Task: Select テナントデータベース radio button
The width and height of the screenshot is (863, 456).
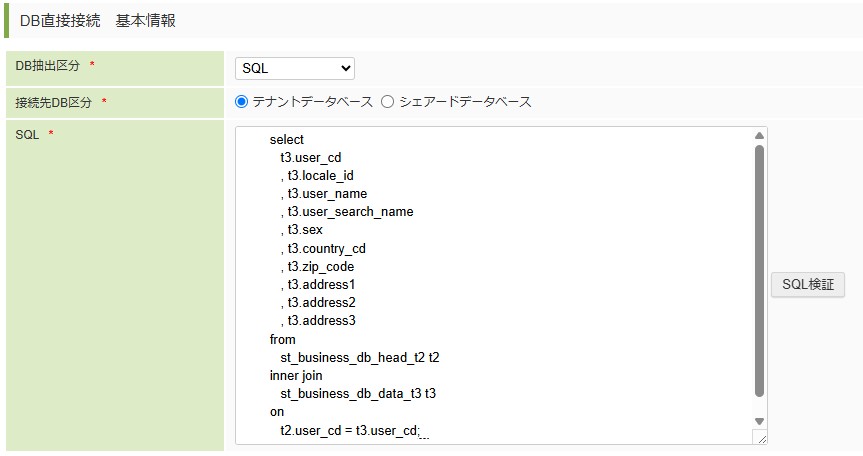Action: (242, 102)
